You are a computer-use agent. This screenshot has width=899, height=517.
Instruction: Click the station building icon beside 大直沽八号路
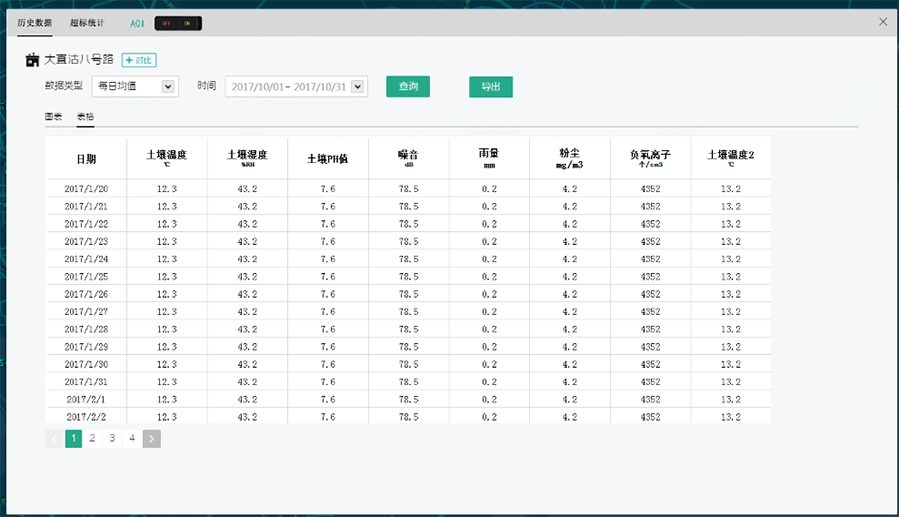click(32, 61)
